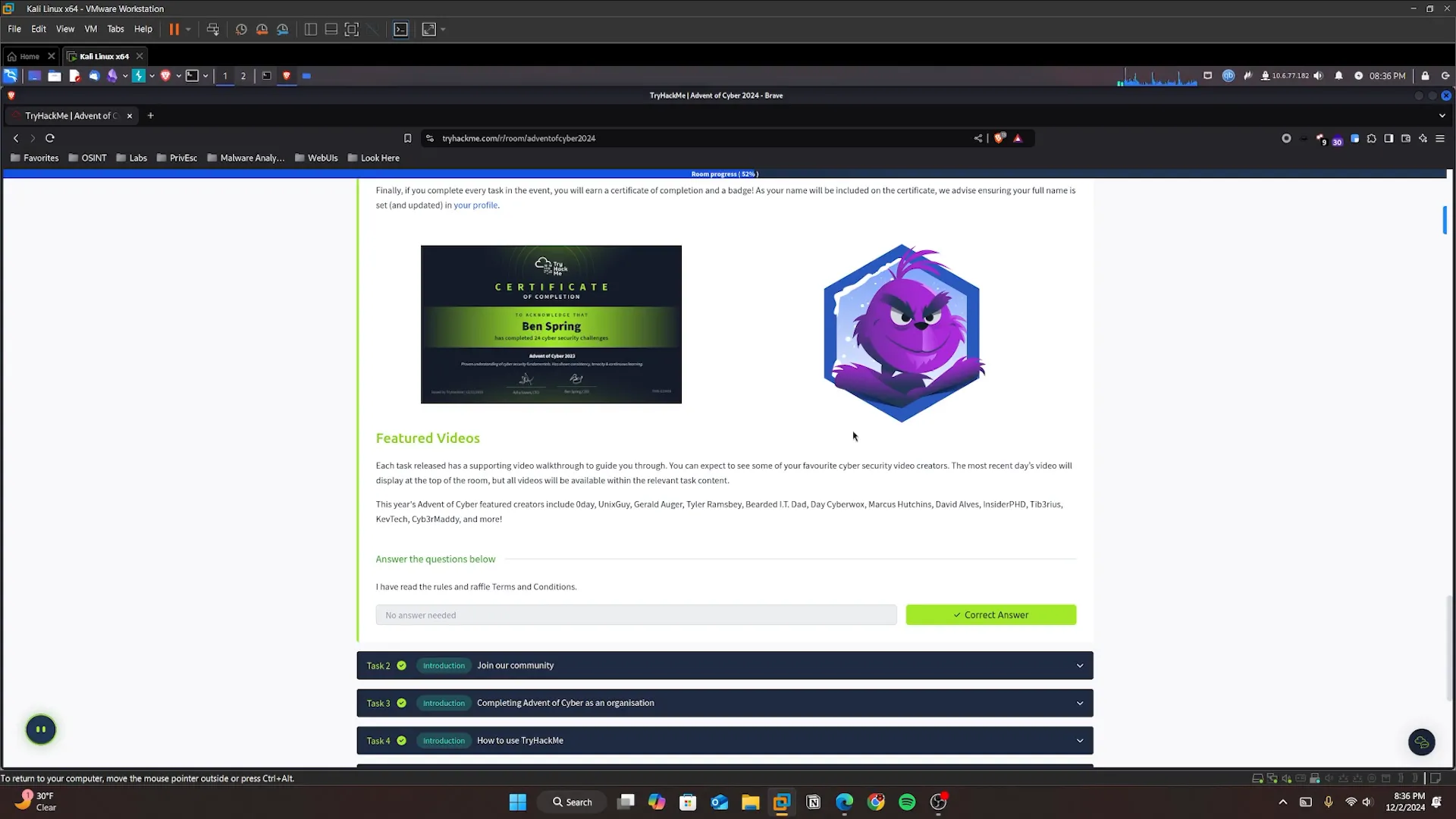1456x819 pixels.
Task: Open the Favorites bookmark folder
Action: coord(34,158)
